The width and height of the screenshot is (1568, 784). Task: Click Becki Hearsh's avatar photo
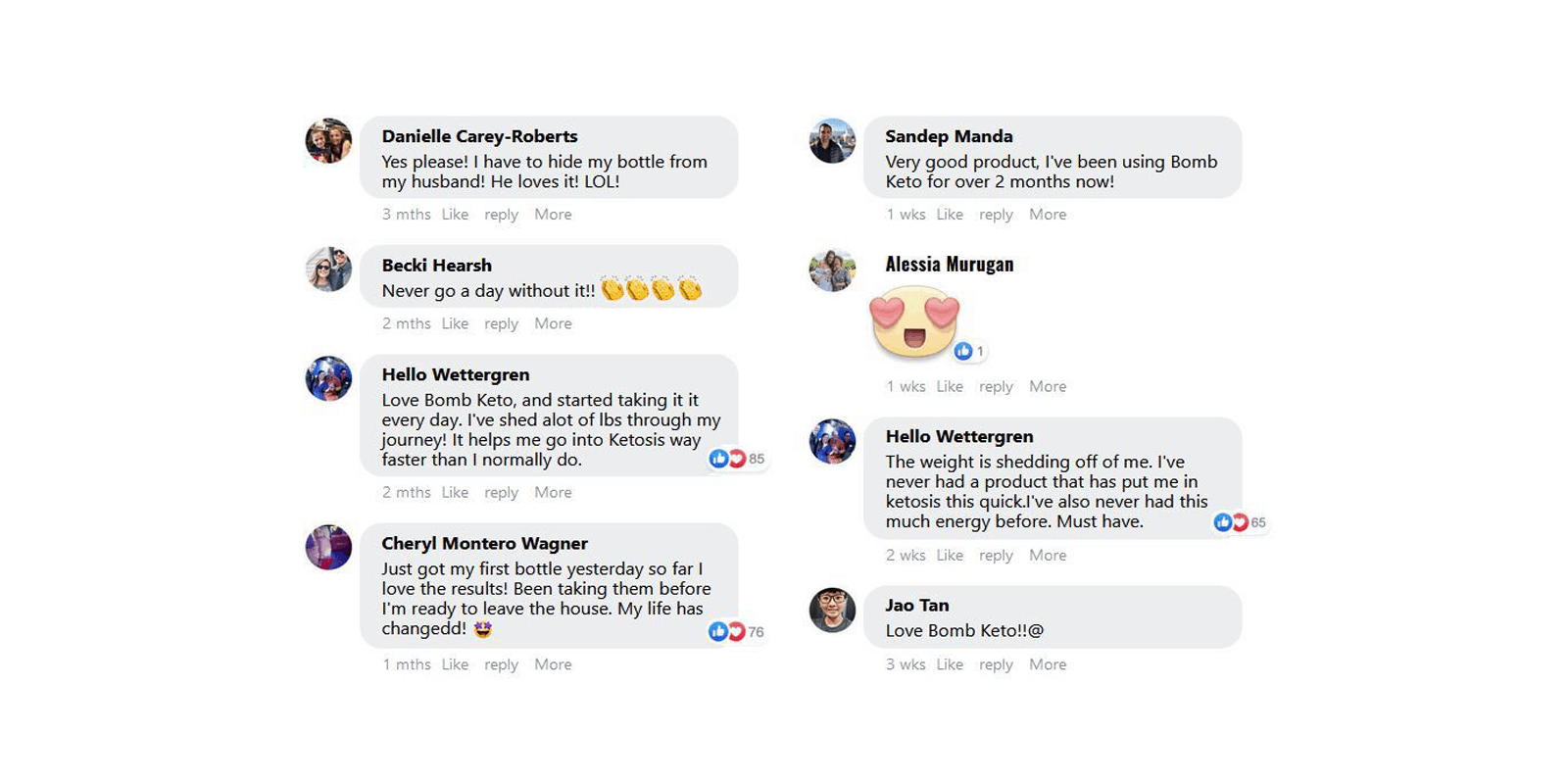pos(328,269)
